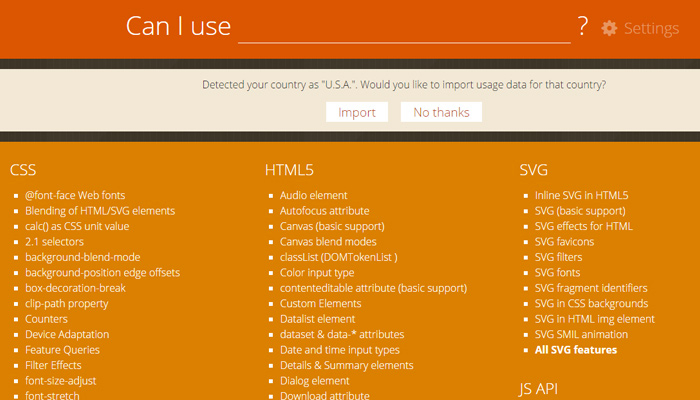Click the Settings text label
This screenshot has width=700, height=400.
pyautogui.click(x=651, y=29)
